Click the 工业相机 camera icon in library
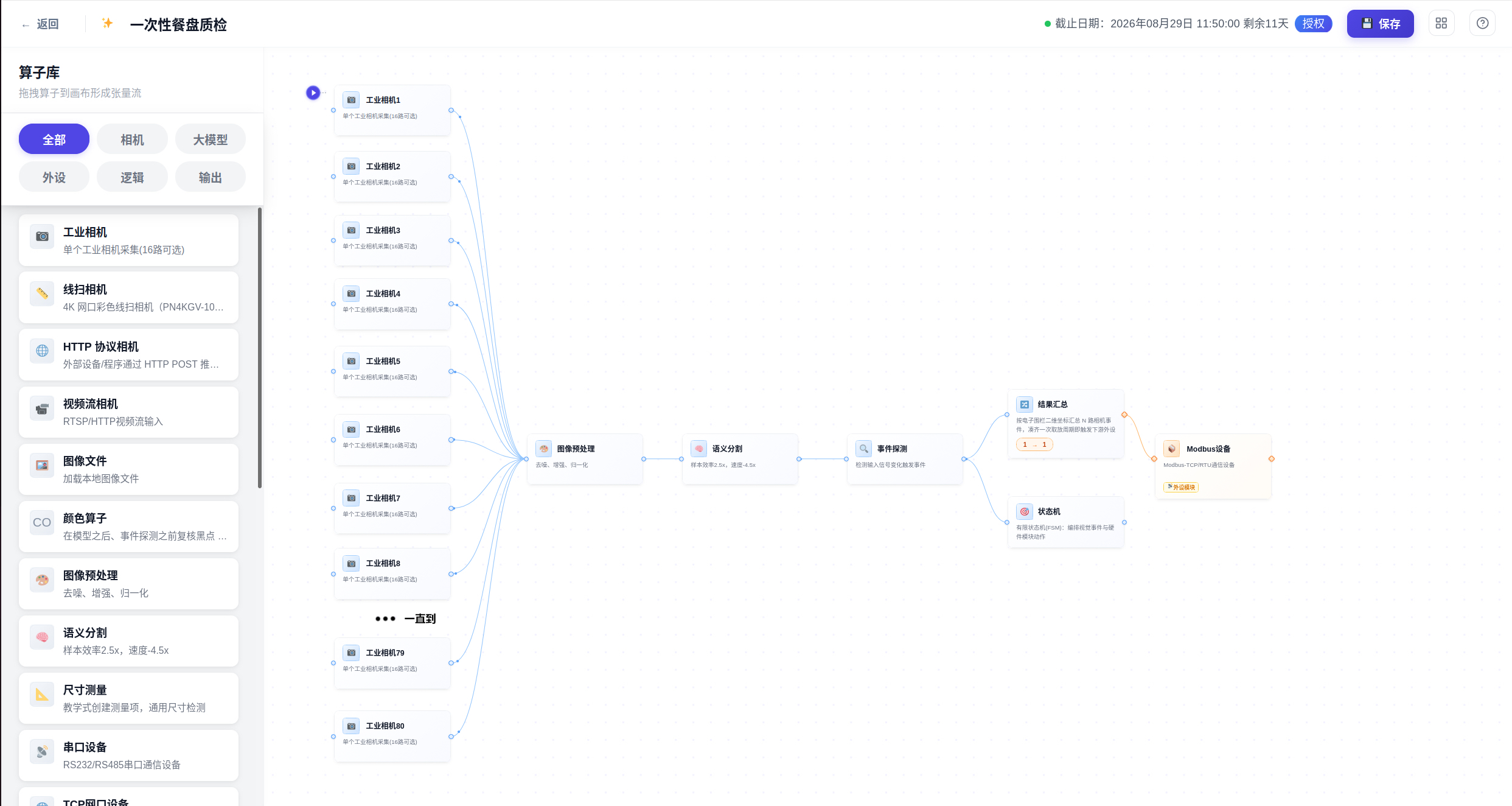The width and height of the screenshot is (1512, 806). [x=42, y=237]
